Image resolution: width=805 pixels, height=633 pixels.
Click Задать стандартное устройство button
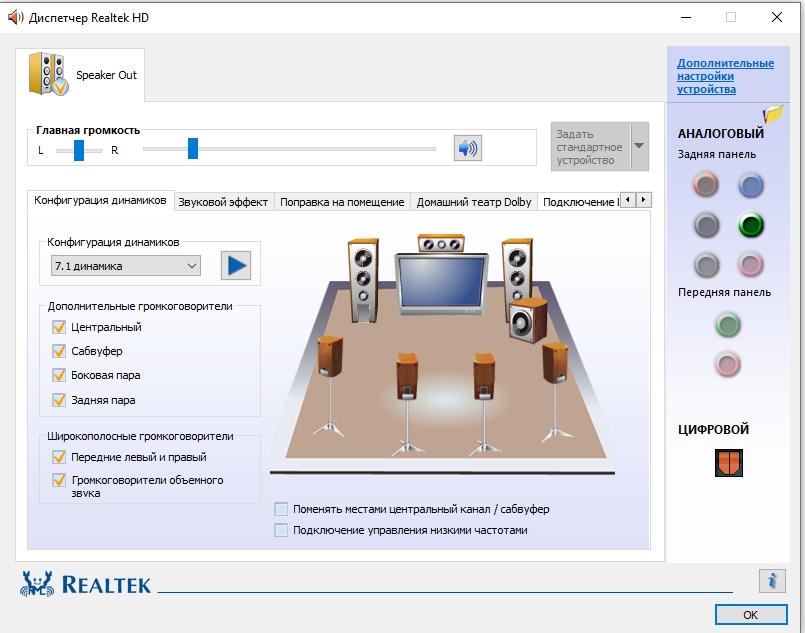tap(590, 147)
